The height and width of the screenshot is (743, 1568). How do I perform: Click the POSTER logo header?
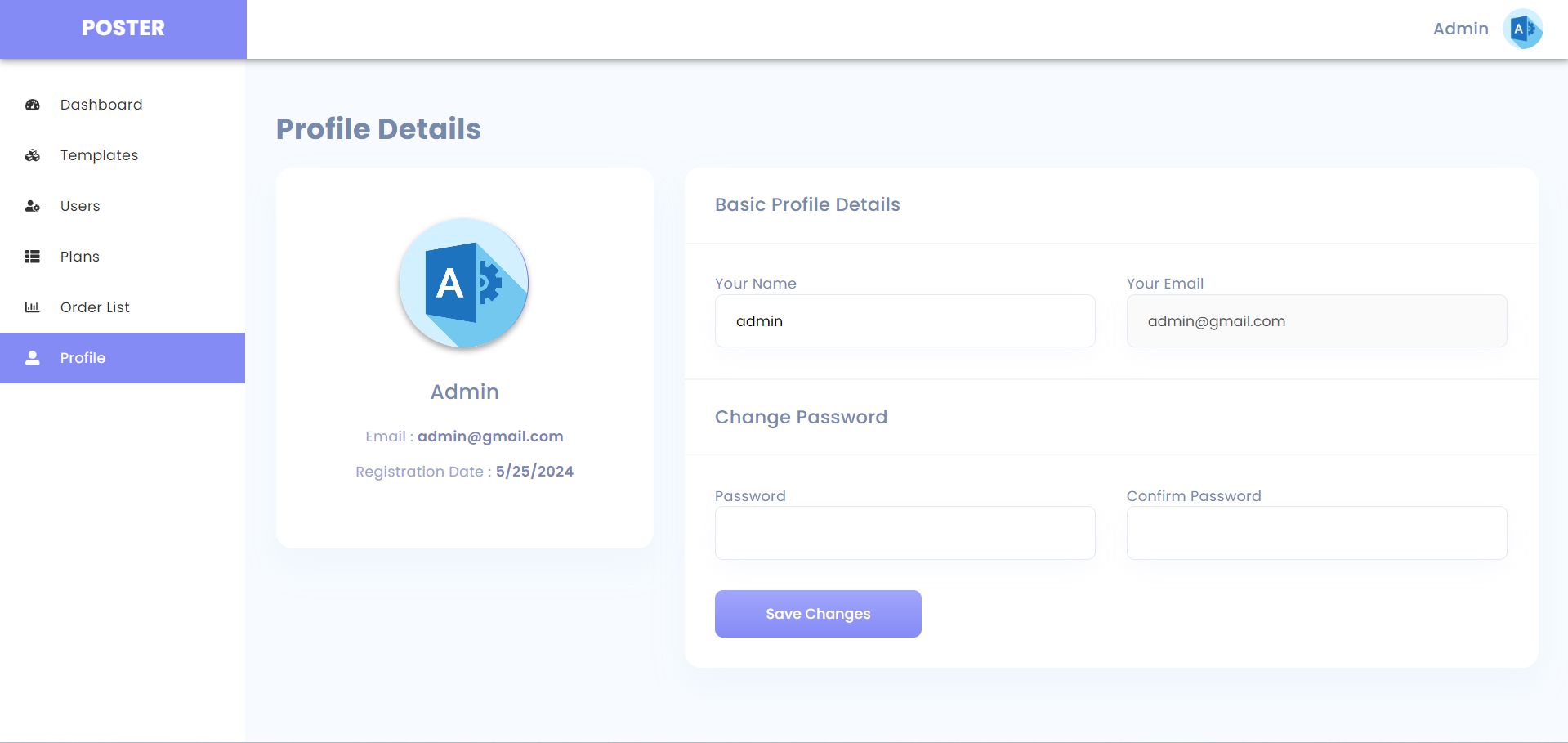123,29
